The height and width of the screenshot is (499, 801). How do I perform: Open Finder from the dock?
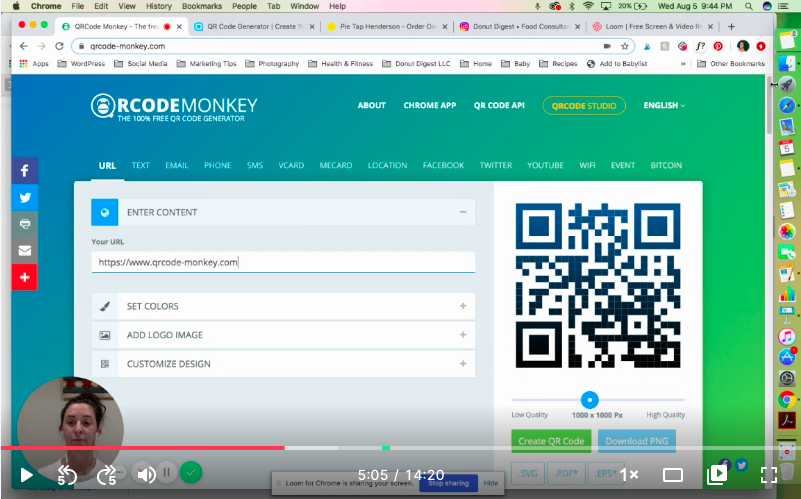tap(787, 63)
